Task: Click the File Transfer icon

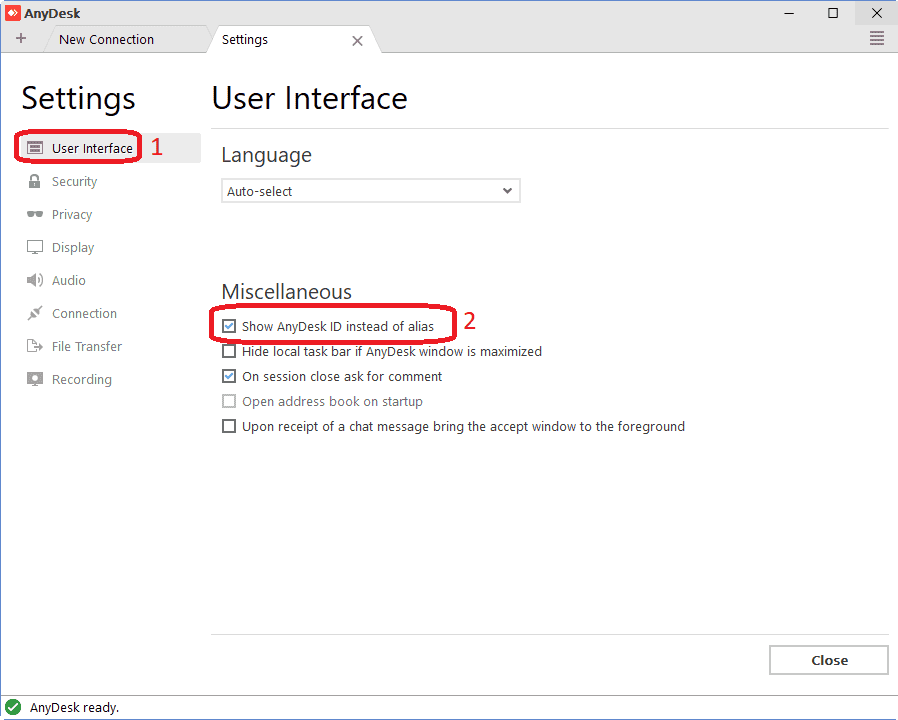Action: (x=35, y=346)
